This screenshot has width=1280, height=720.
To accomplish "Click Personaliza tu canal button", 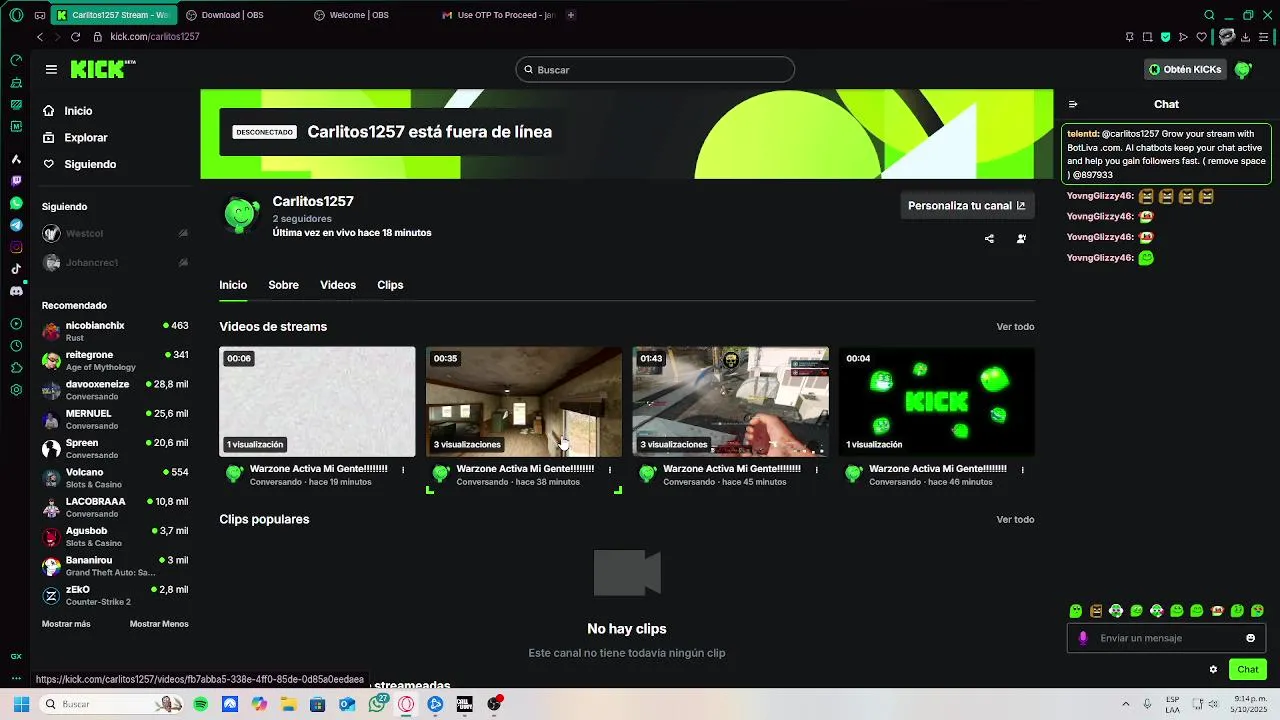I will point(966,206).
